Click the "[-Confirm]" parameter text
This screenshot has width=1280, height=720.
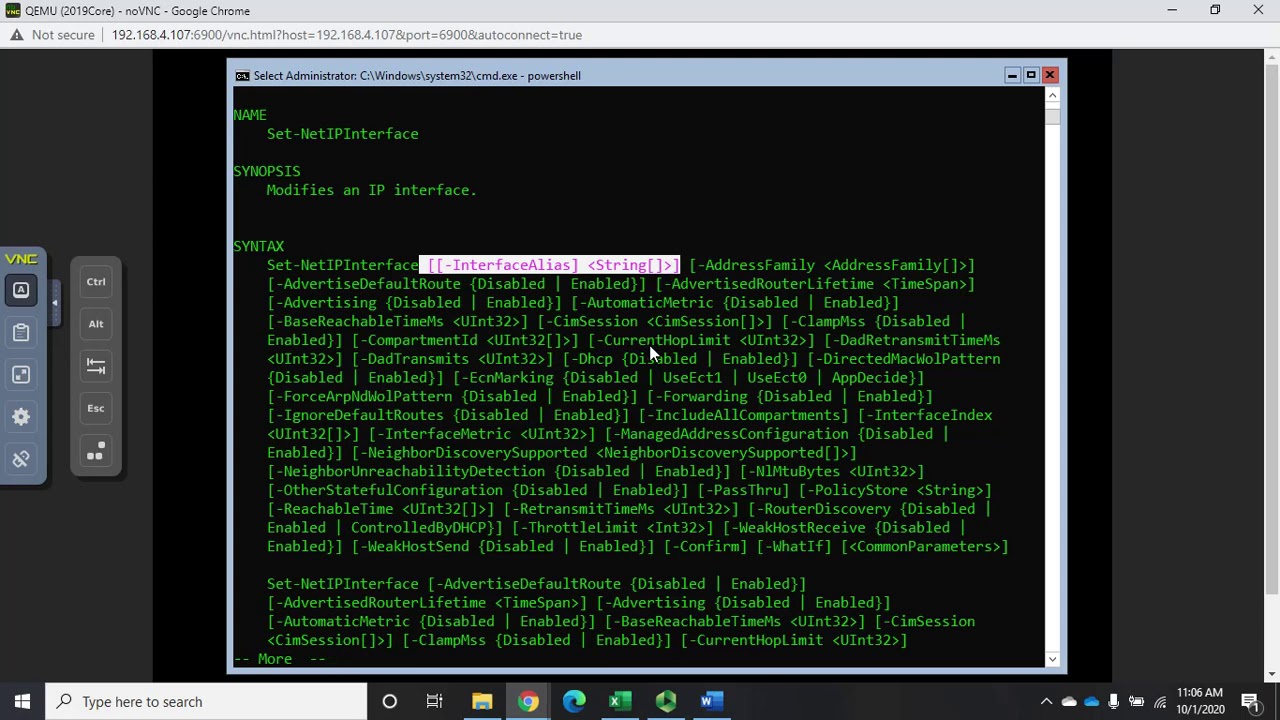pos(706,546)
